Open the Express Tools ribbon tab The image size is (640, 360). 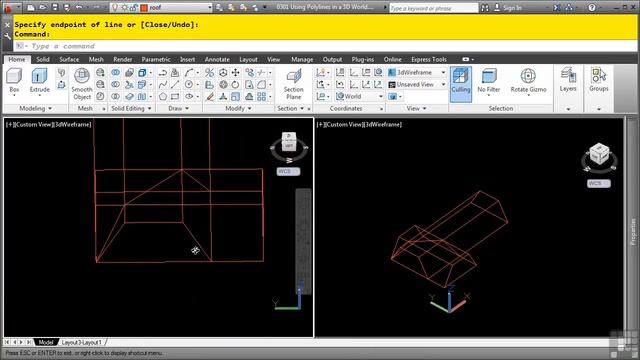(429, 60)
